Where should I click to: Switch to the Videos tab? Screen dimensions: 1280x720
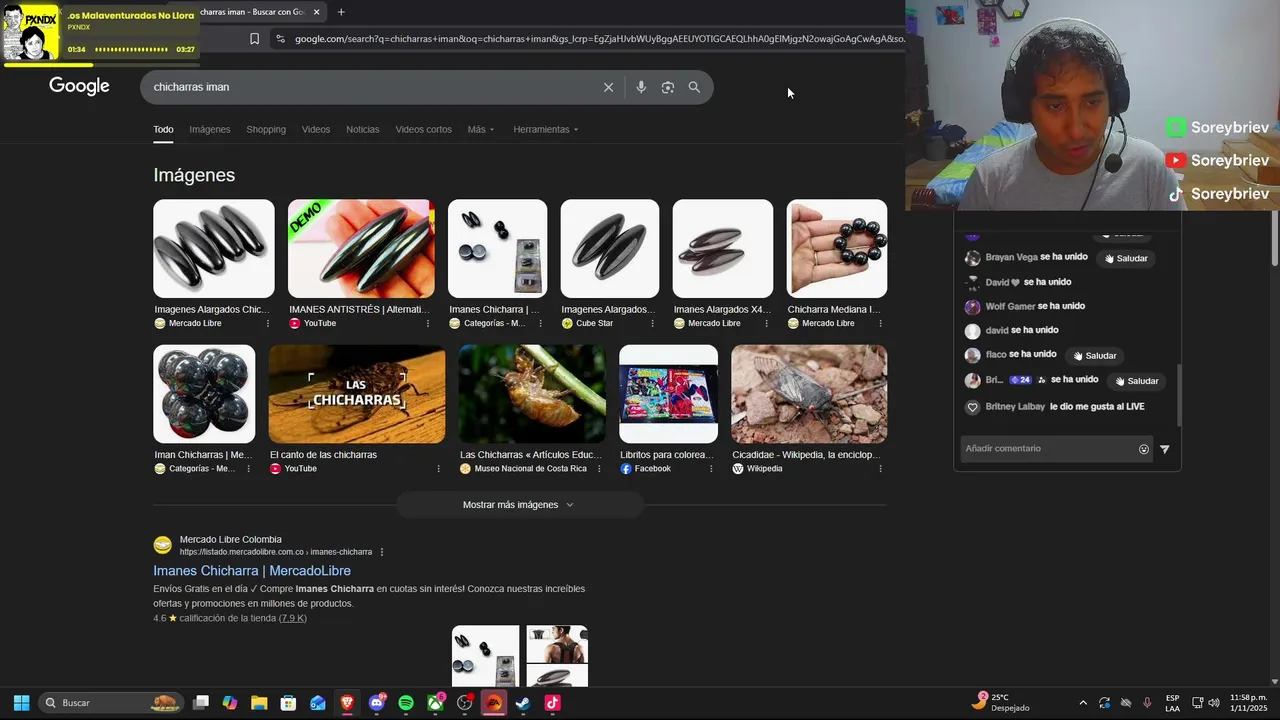click(x=316, y=129)
